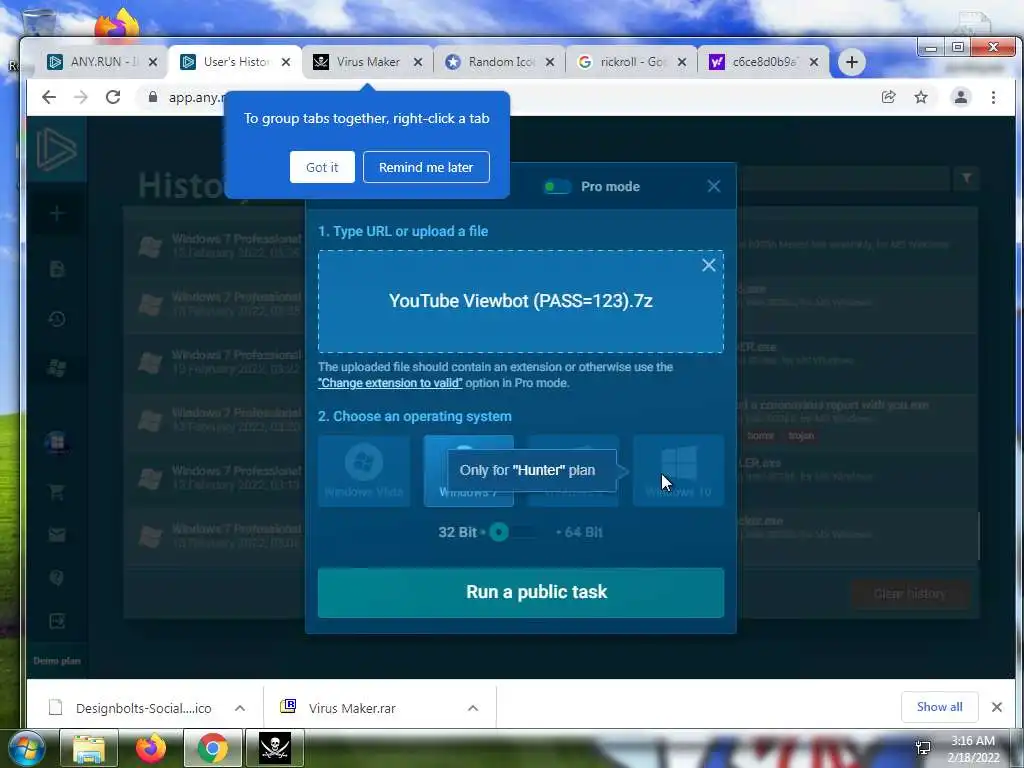Click Remind me later button
1024x768 pixels.
[x=426, y=167]
